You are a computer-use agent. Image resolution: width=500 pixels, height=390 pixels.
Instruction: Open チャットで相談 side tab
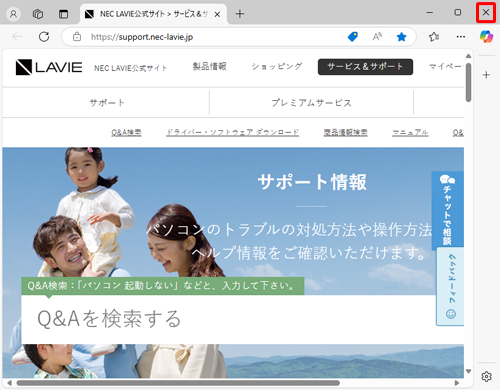[448, 209]
